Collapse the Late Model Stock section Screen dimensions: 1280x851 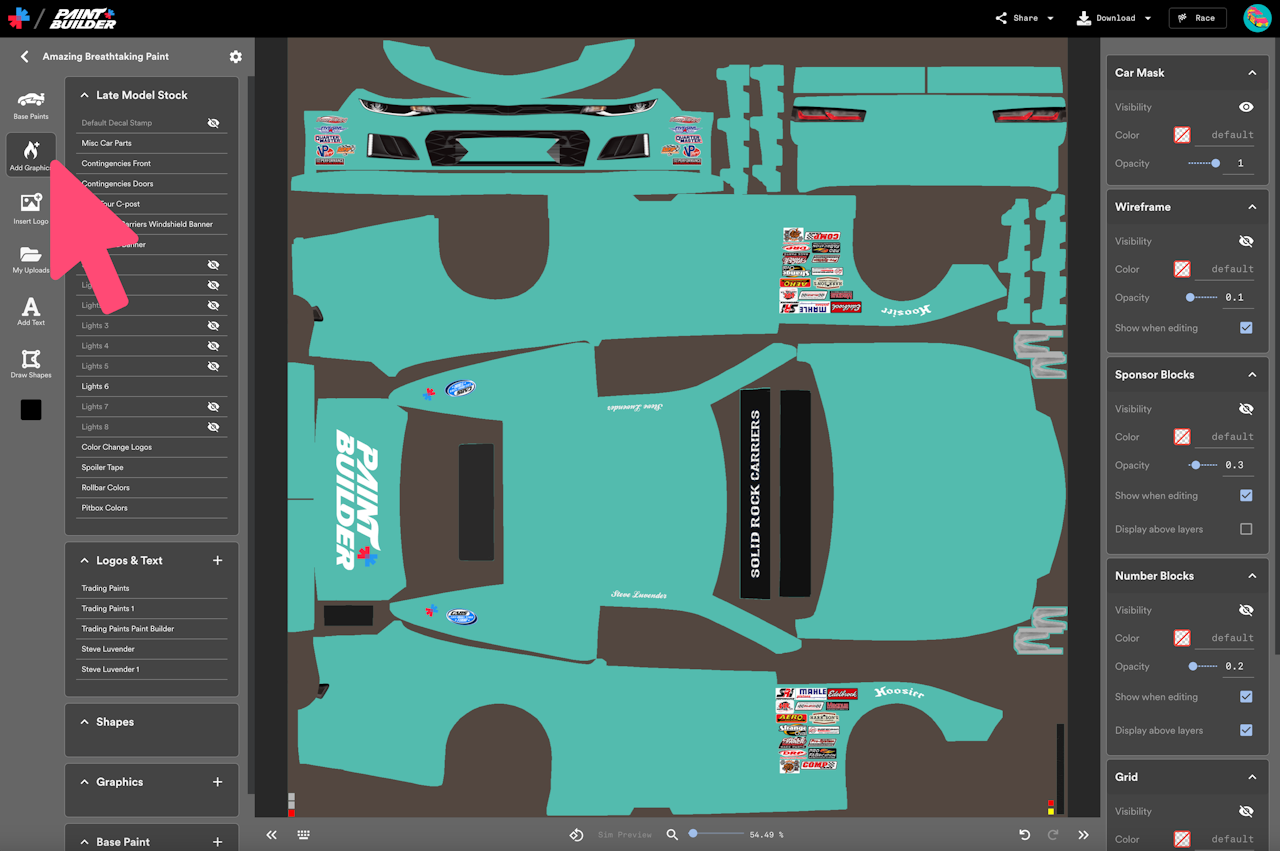pos(85,95)
